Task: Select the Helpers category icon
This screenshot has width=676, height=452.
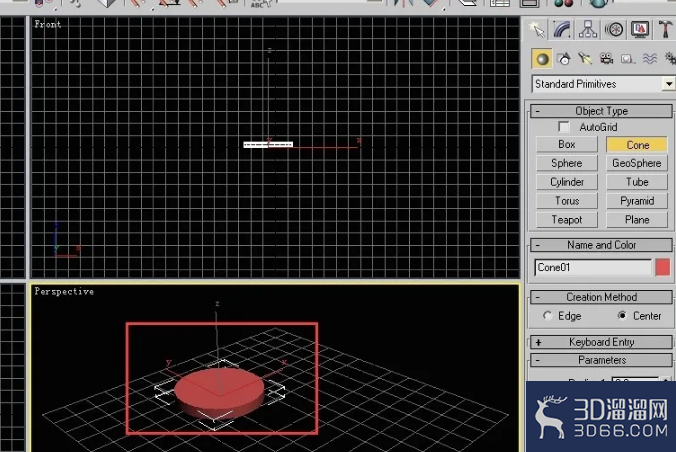Action: coord(628,59)
